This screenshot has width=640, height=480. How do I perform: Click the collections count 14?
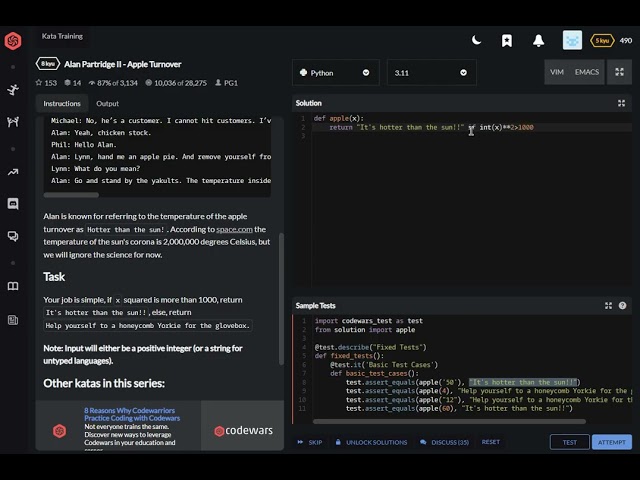point(73,83)
